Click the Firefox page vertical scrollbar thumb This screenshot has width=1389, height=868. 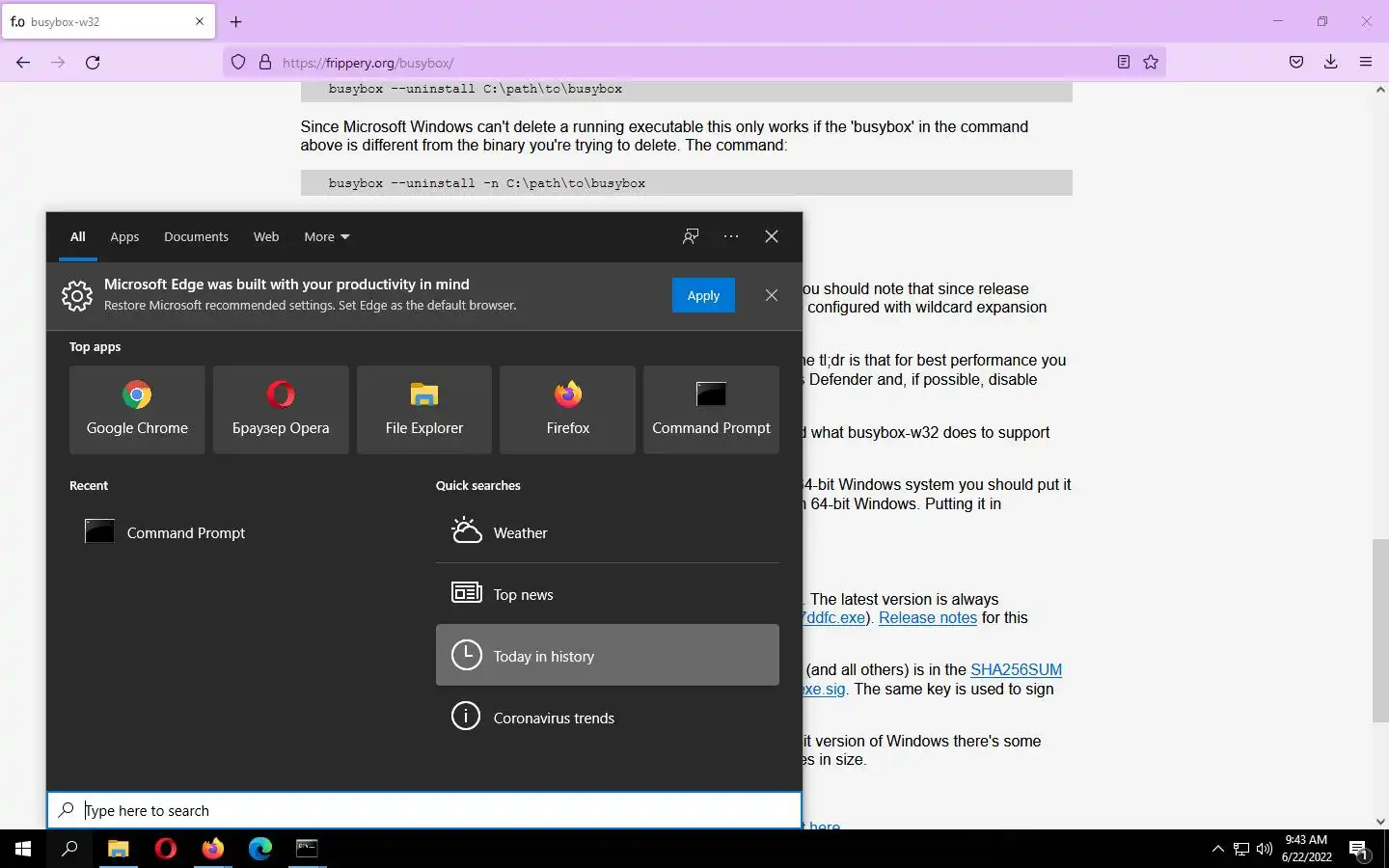[x=1380, y=631]
